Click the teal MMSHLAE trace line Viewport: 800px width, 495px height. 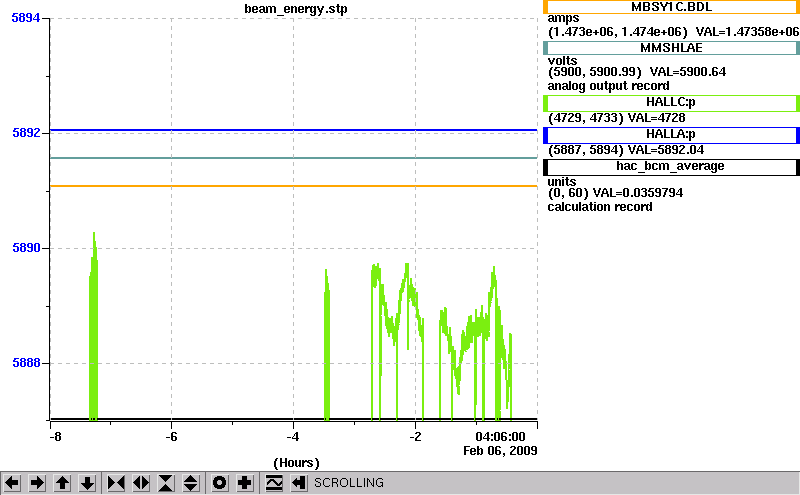point(293,158)
